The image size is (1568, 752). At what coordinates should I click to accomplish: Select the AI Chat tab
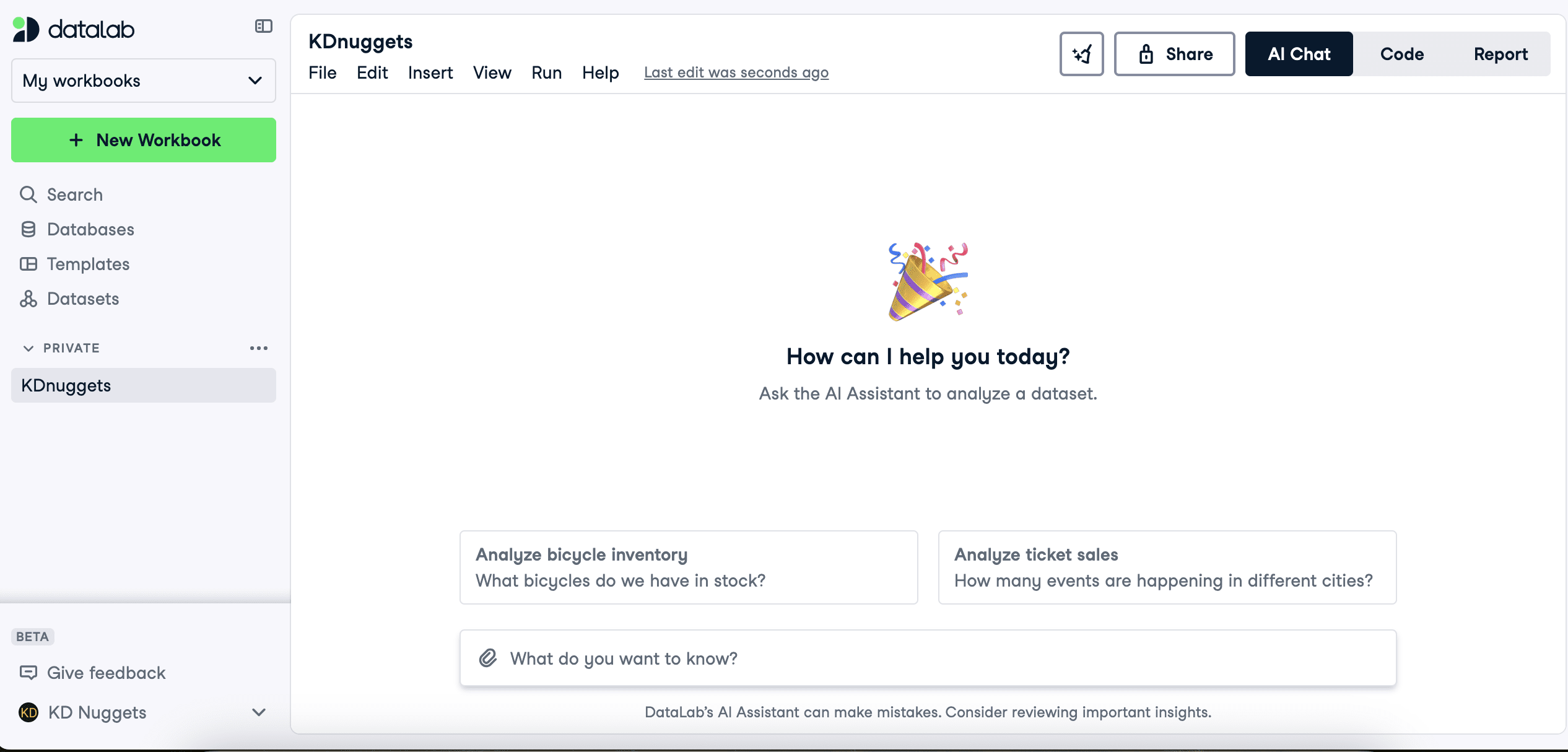pos(1298,53)
